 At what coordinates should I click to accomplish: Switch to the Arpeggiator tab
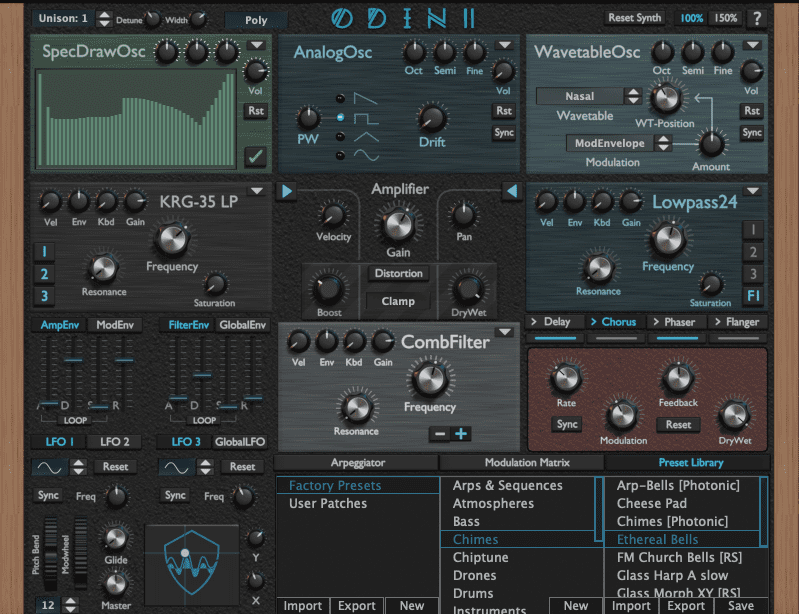pyautogui.click(x=358, y=463)
